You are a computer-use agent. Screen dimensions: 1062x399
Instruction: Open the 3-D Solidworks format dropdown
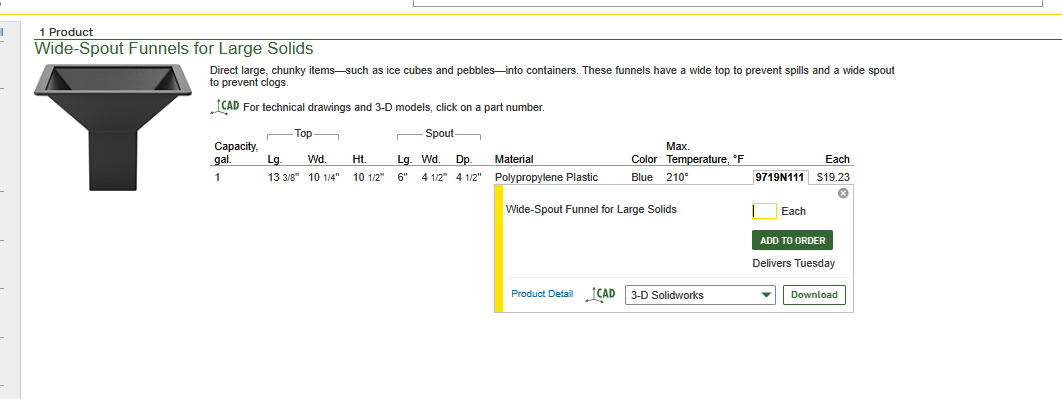coord(700,295)
